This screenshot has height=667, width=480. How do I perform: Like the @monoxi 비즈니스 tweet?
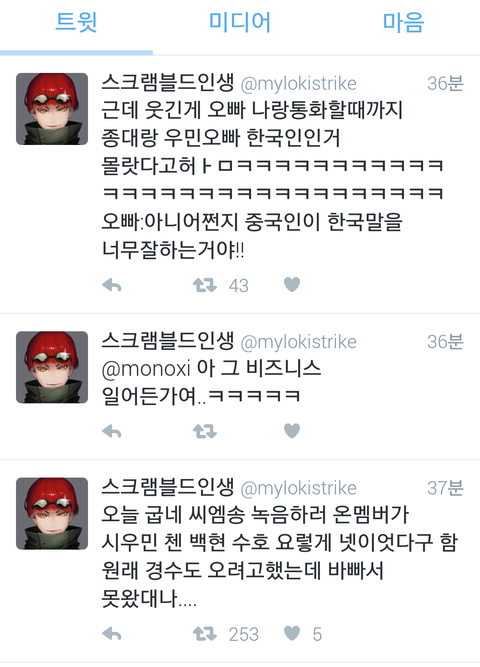click(292, 431)
